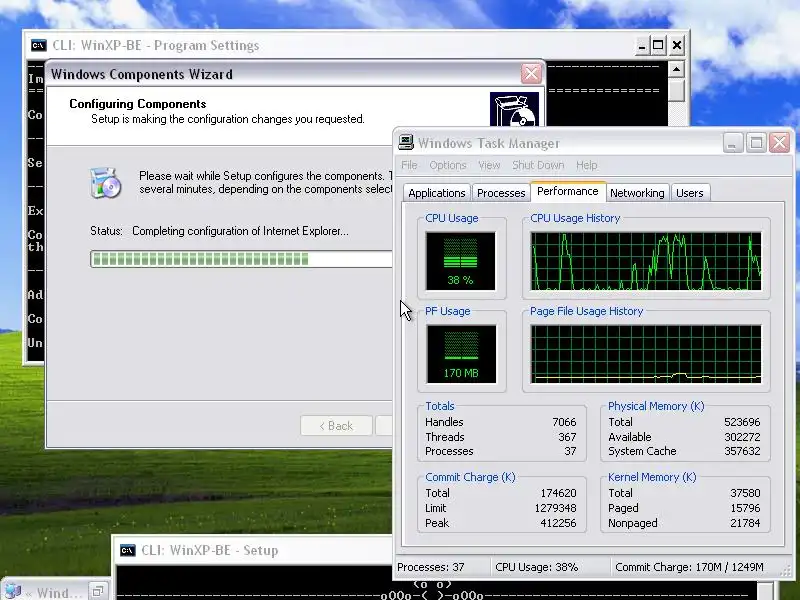Click Kernel Memory Total 37580
This screenshot has height=600, width=800.
(745, 493)
